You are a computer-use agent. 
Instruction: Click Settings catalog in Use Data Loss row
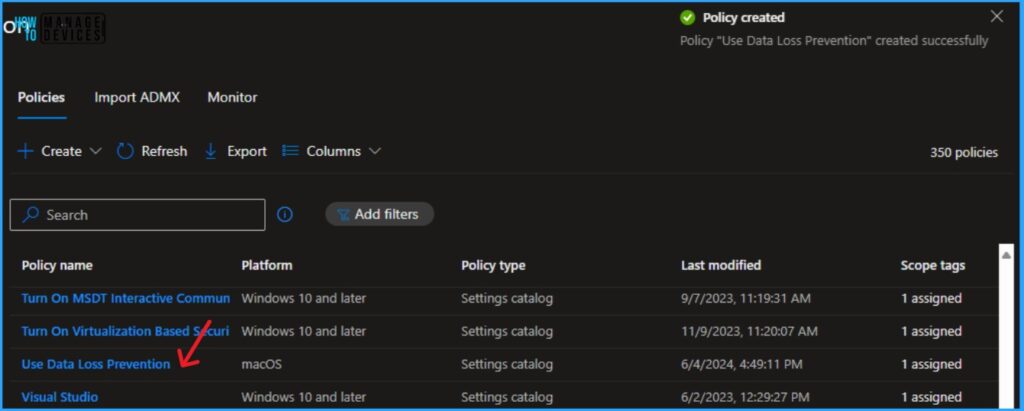pos(507,364)
